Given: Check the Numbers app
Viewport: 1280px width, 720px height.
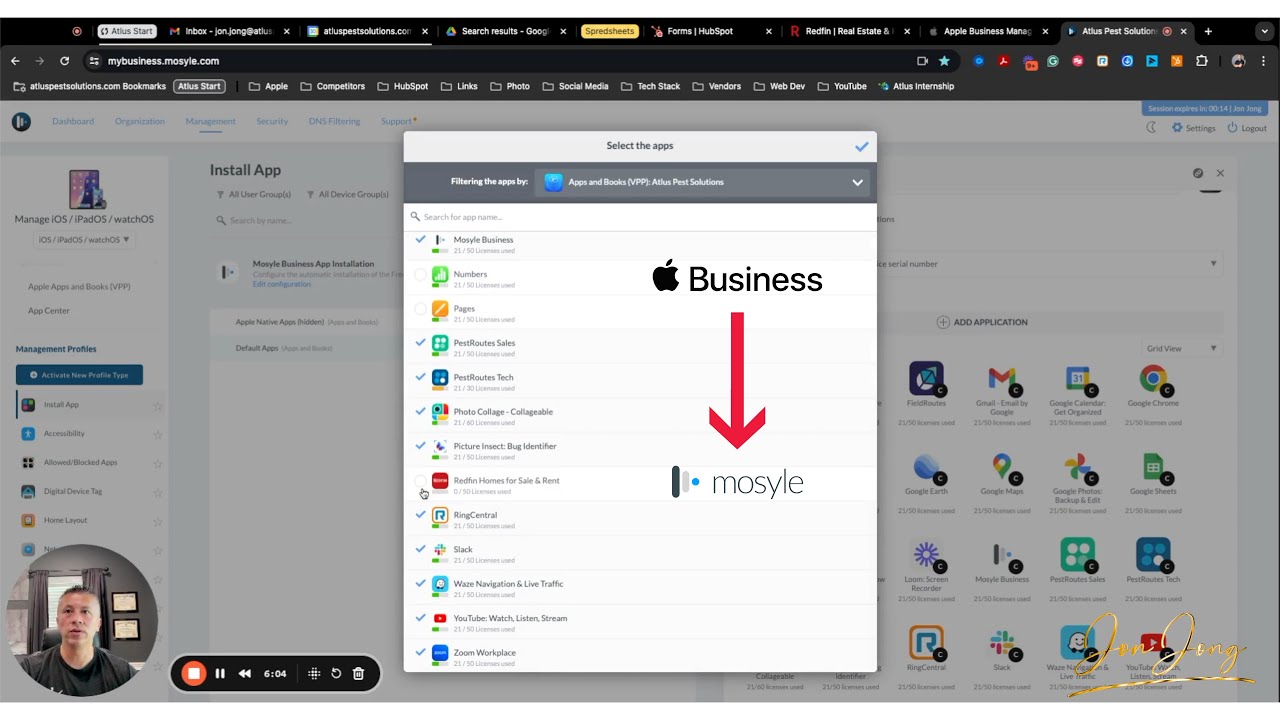Looking at the screenshot, I should (420, 274).
